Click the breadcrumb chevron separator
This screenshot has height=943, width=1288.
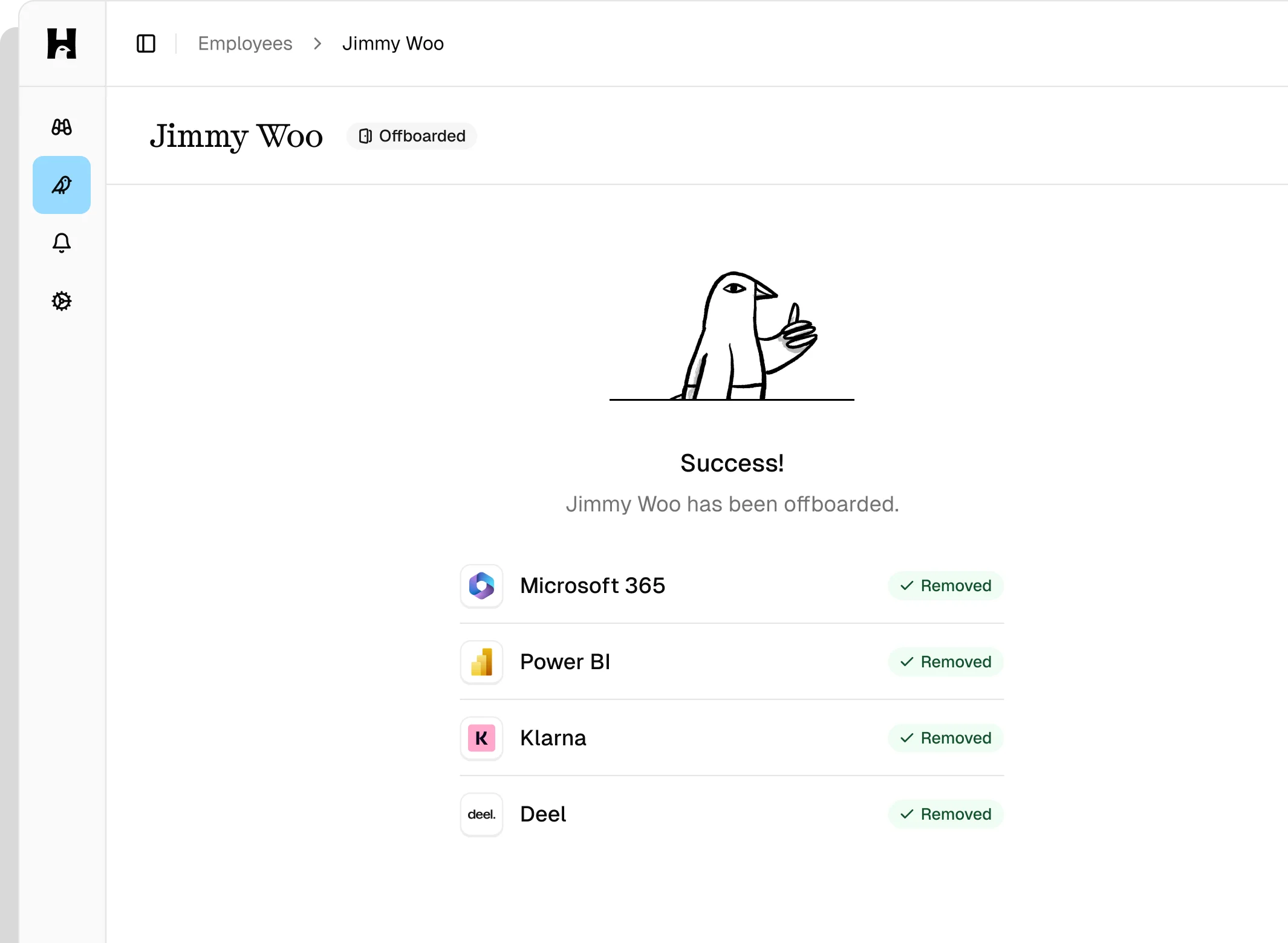(317, 44)
